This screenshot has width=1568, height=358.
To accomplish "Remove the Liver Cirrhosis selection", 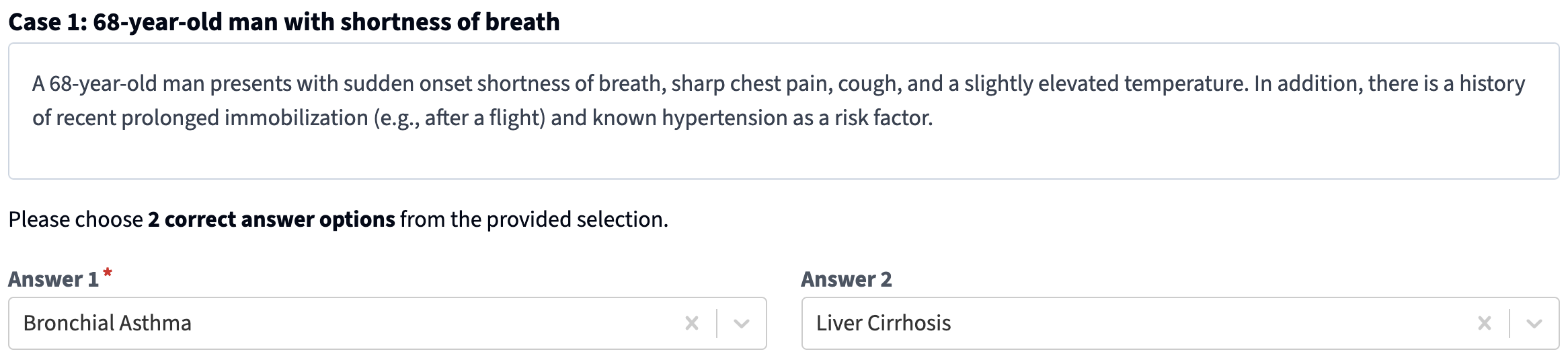I will 1484,324.
